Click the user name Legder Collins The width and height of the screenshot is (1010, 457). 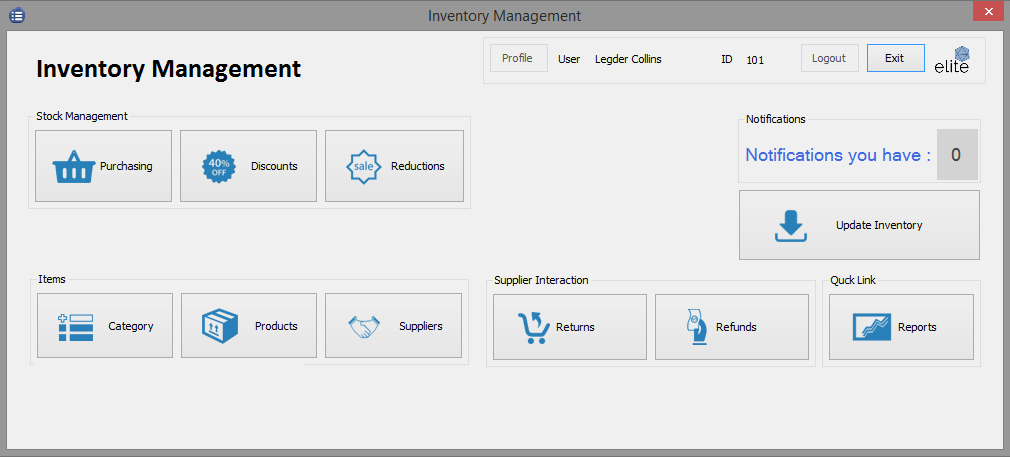(628, 59)
